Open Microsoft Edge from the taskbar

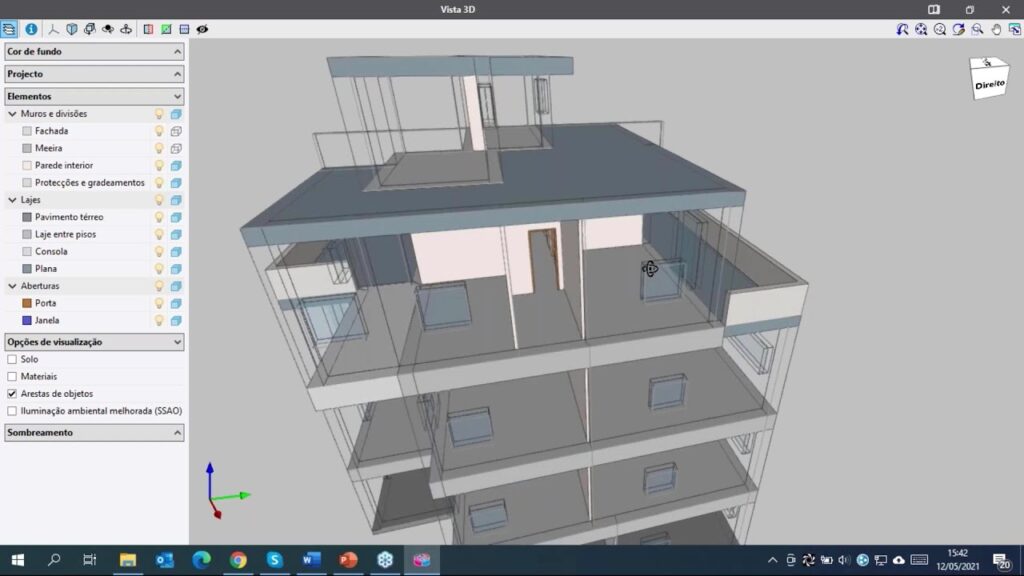tap(201, 560)
